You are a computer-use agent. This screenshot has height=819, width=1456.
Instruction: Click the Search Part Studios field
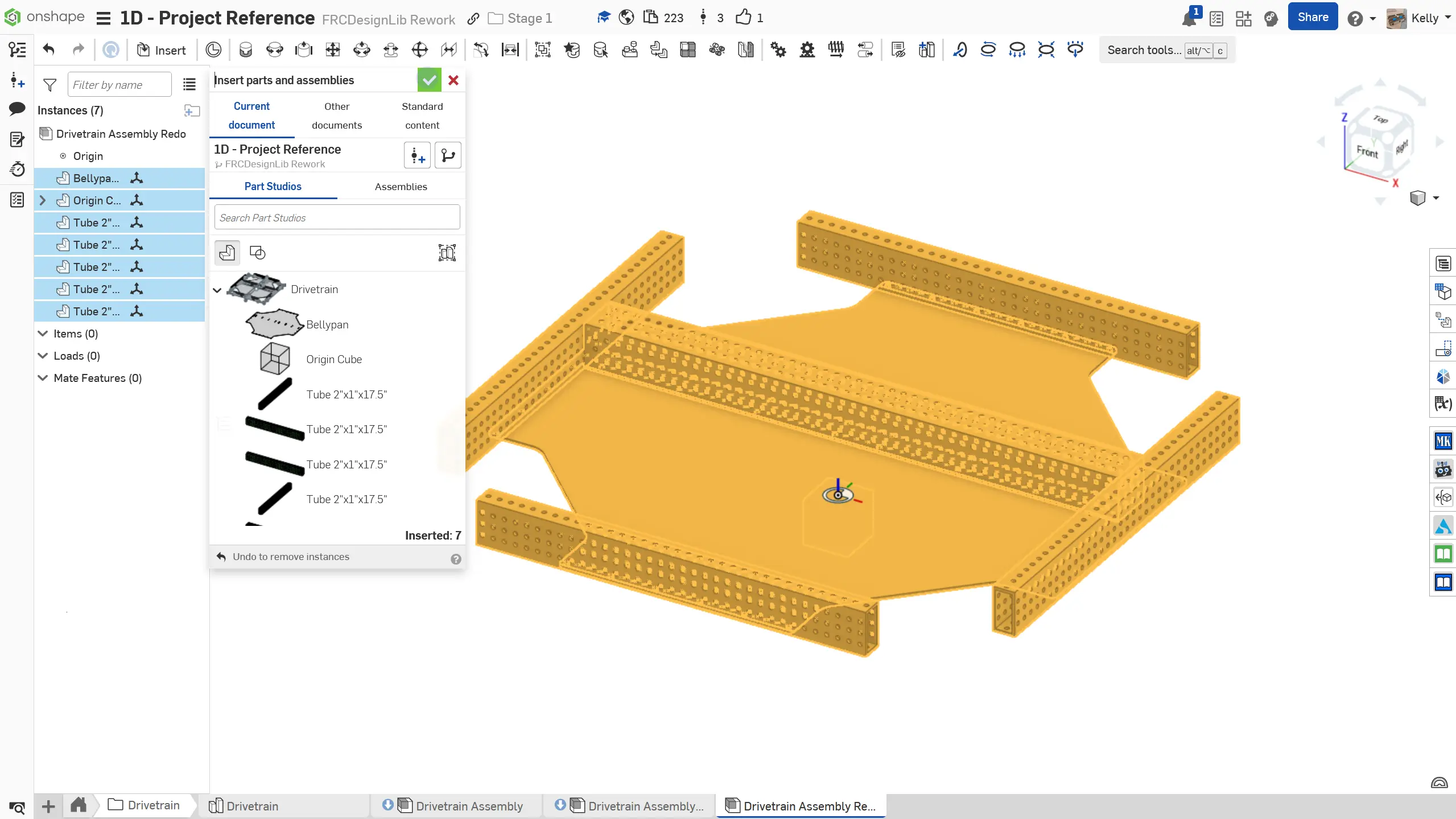pos(337,217)
